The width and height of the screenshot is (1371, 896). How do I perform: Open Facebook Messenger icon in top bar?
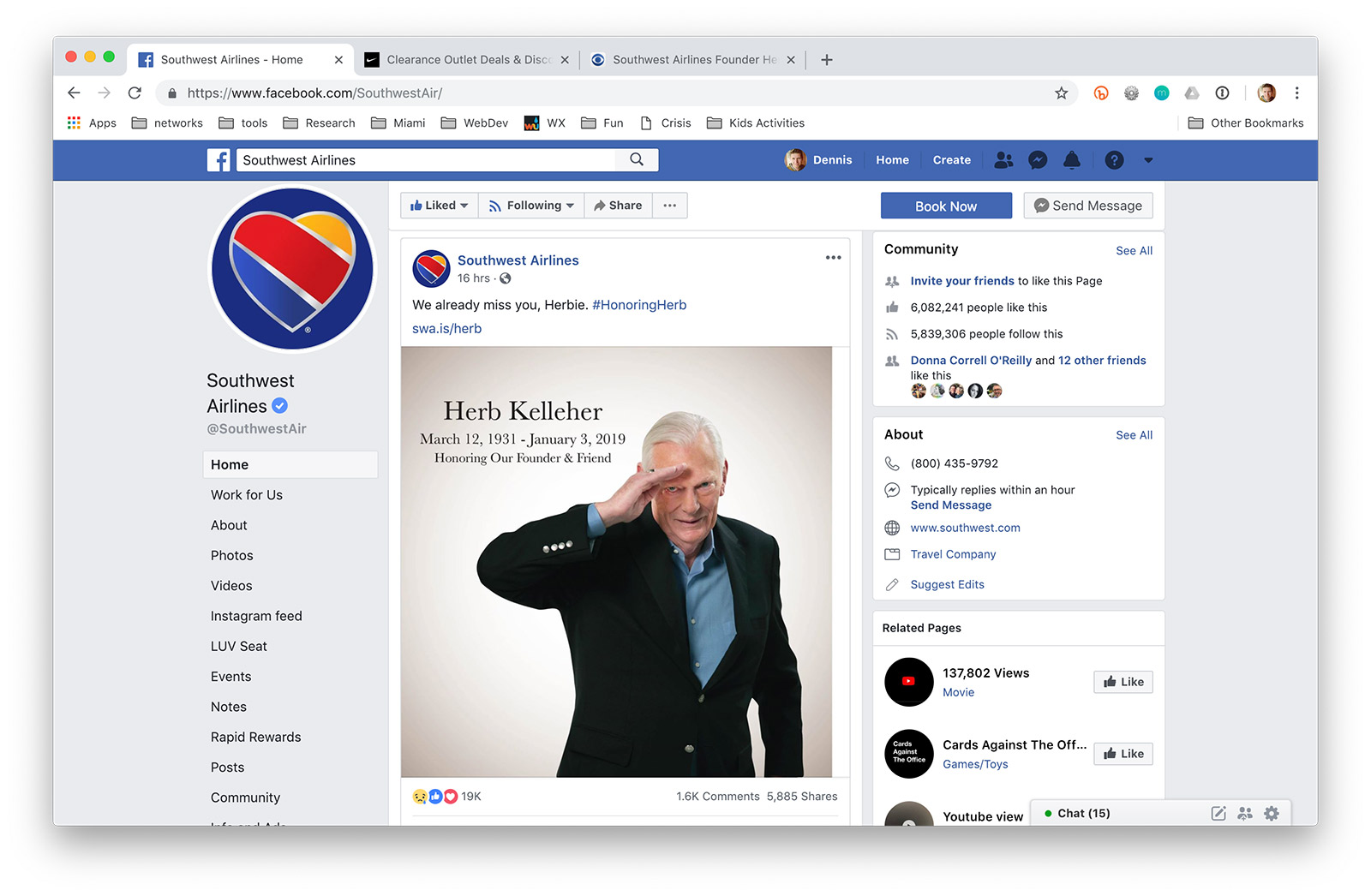tap(1038, 160)
